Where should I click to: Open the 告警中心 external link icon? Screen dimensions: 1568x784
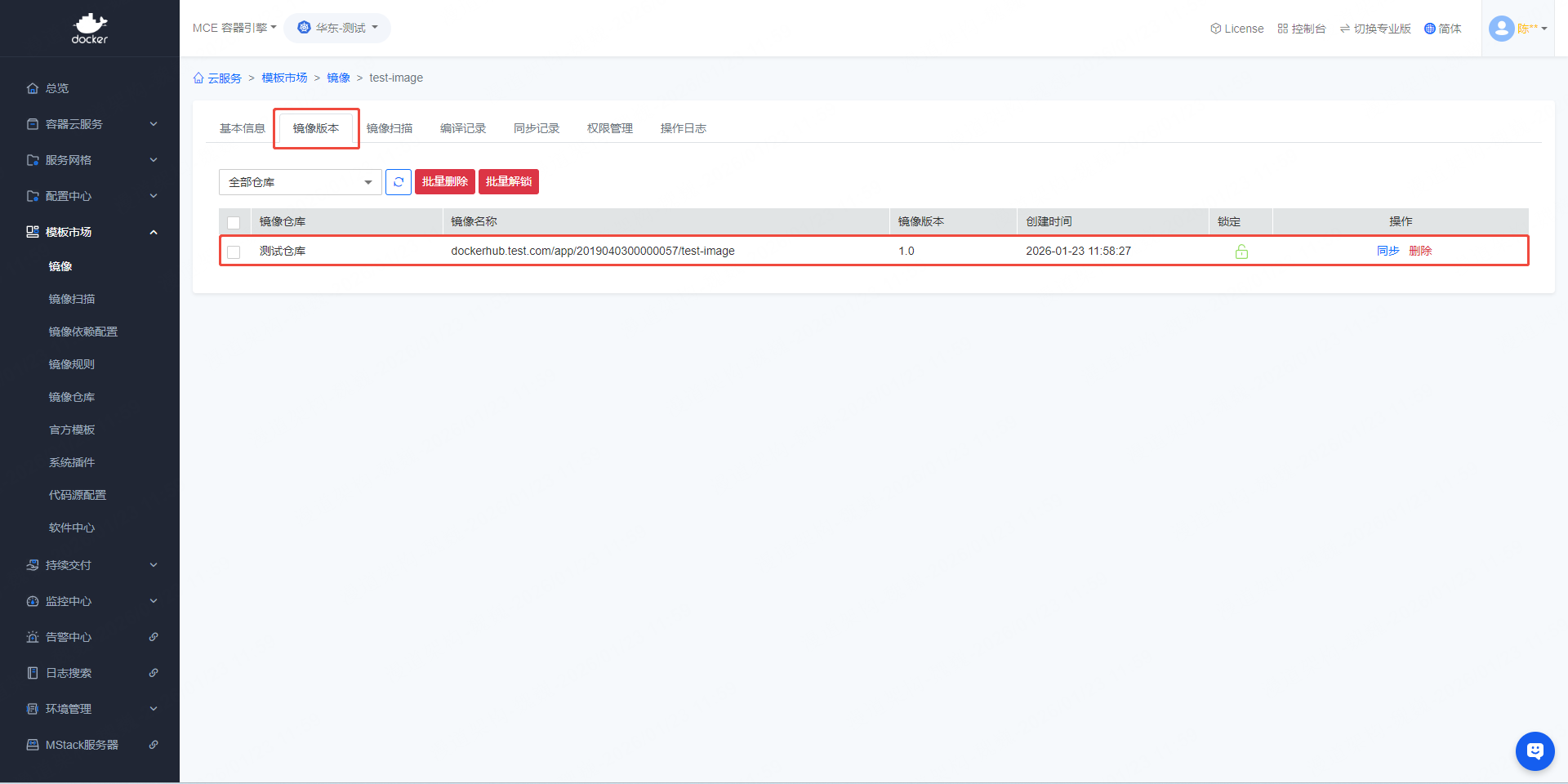pyautogui.click(x=154, y=637)
